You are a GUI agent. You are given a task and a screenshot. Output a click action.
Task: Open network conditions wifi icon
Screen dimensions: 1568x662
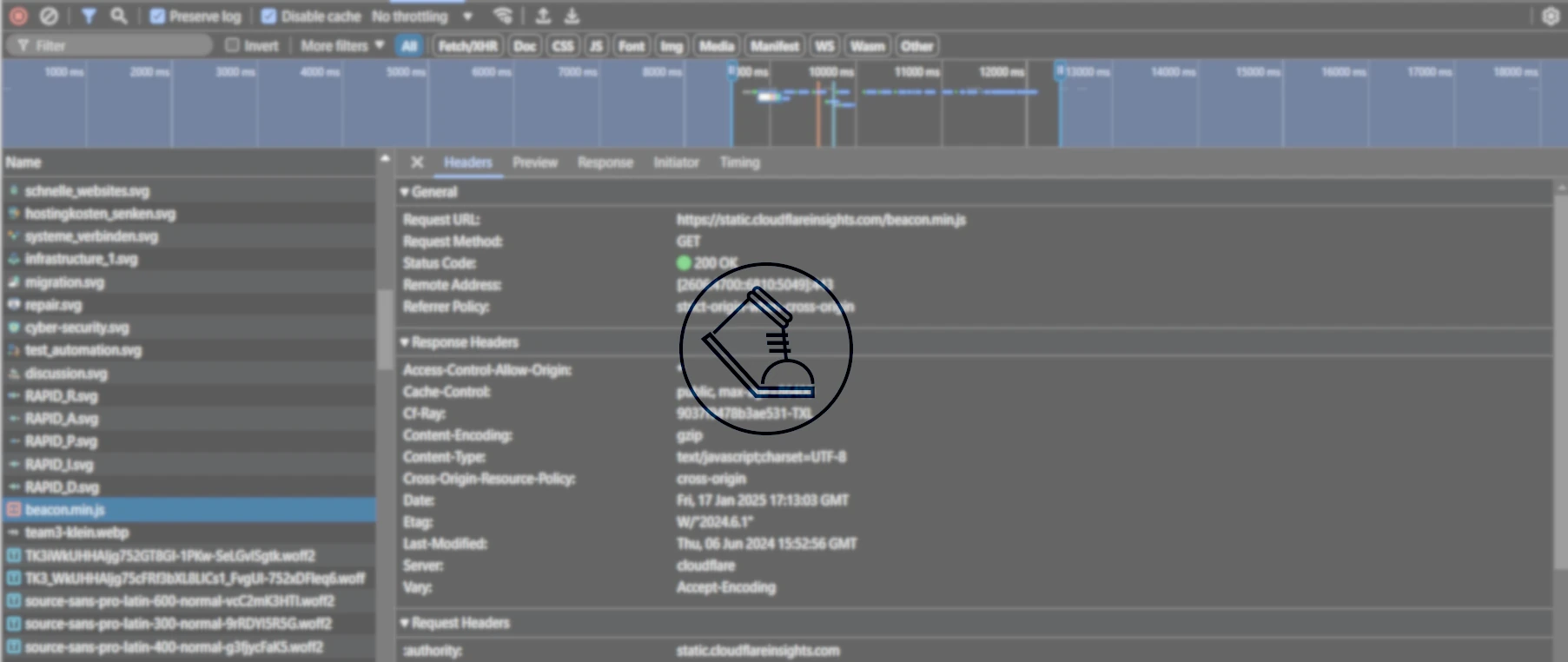point(502,16)
